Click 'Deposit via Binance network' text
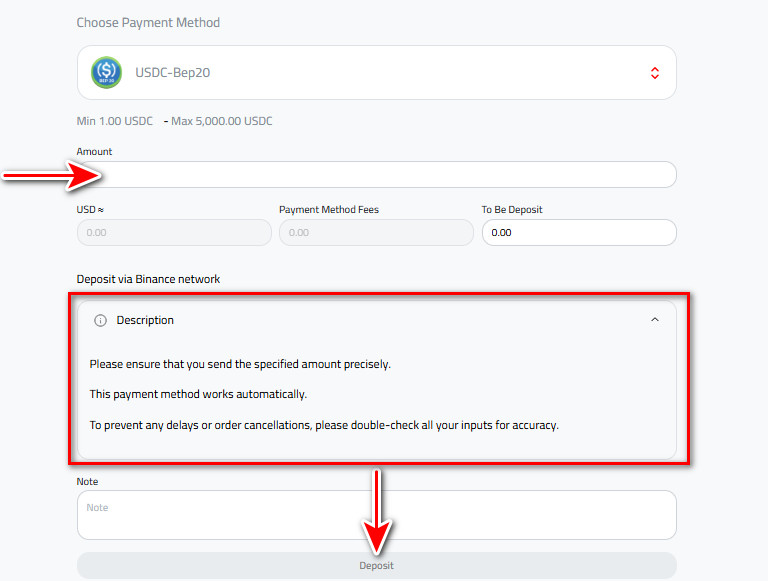 [148, 279]
